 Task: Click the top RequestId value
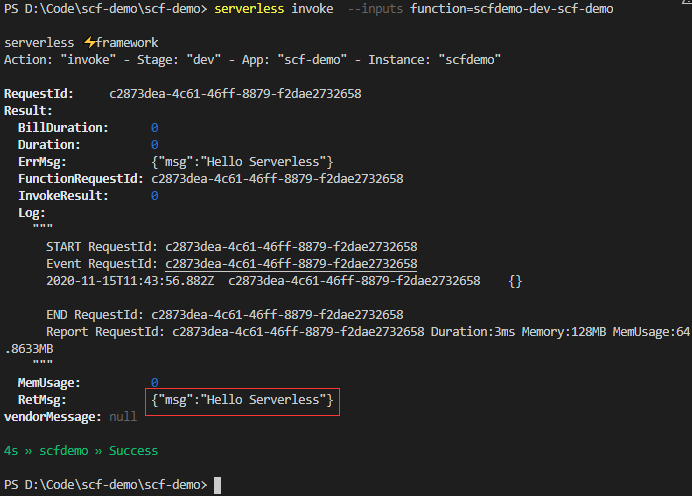pos(235,94)
